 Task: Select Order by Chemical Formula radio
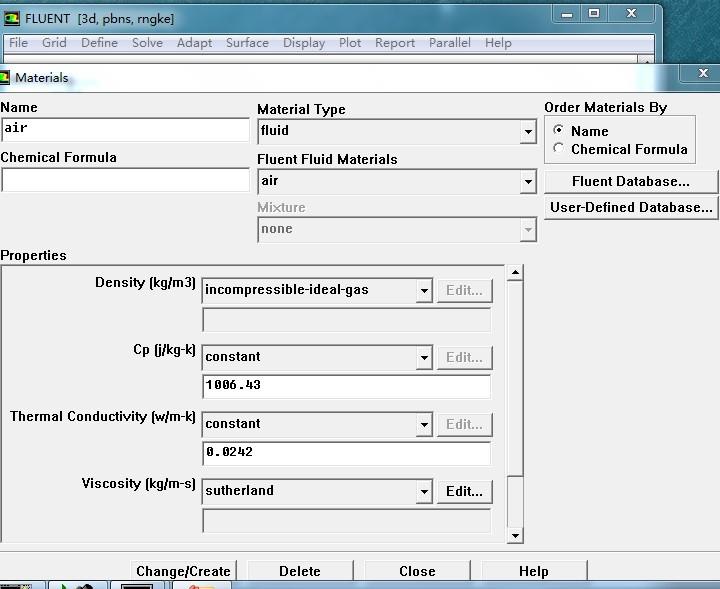tap(558, 148)
